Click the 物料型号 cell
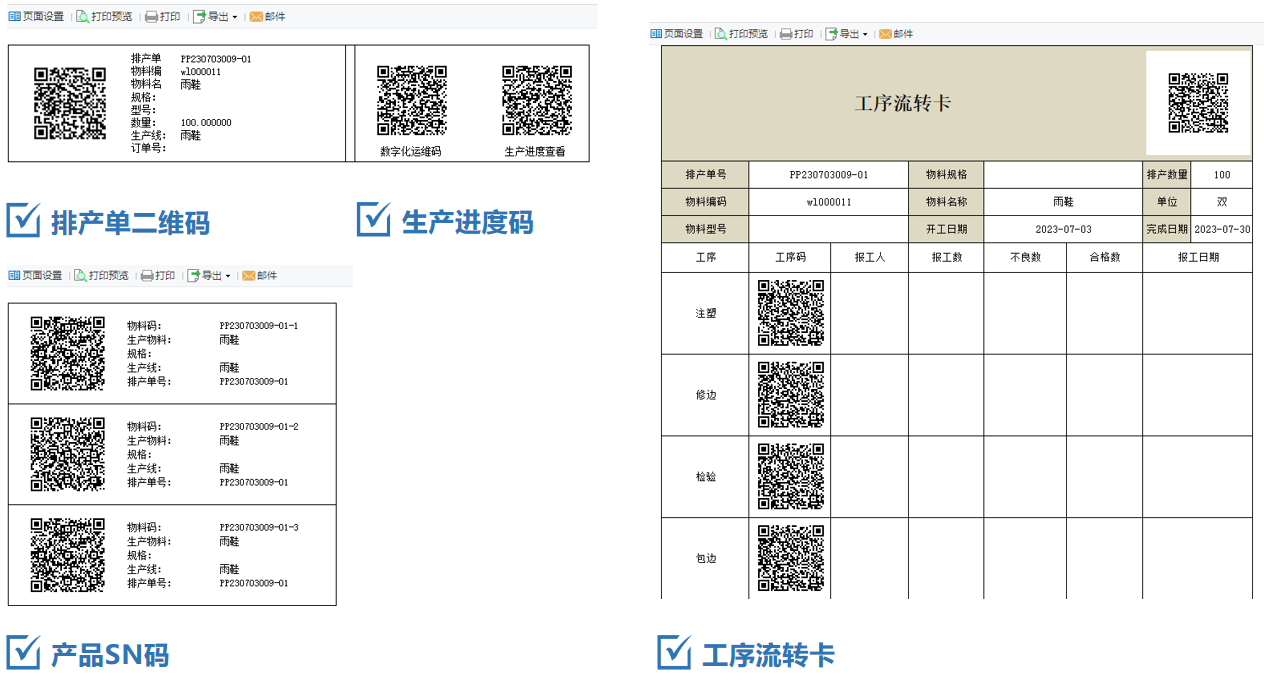Screen dimensions: 1264x680 tap(705, 229)
